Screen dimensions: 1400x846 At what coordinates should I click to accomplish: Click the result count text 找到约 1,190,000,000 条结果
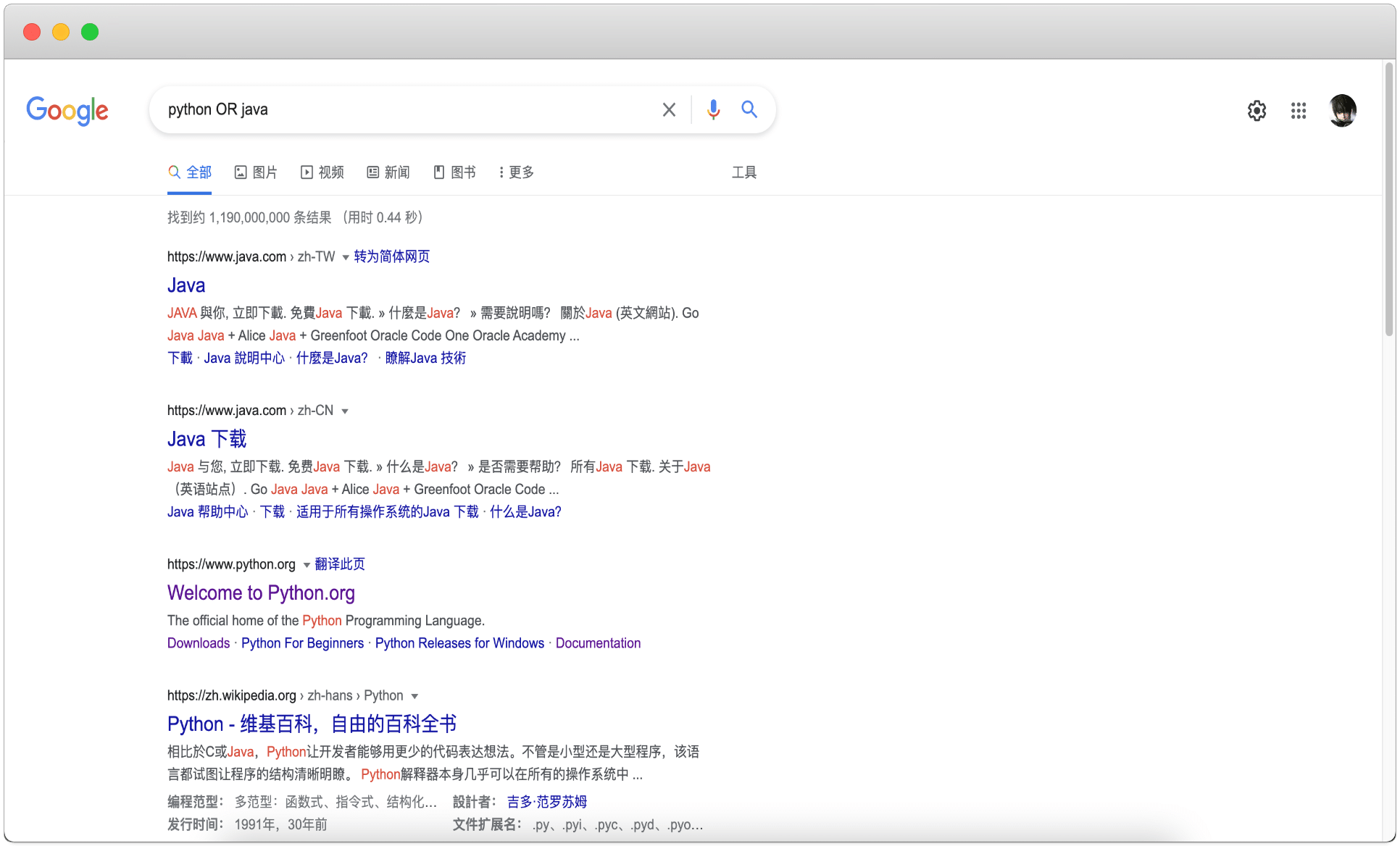(249, 217)
